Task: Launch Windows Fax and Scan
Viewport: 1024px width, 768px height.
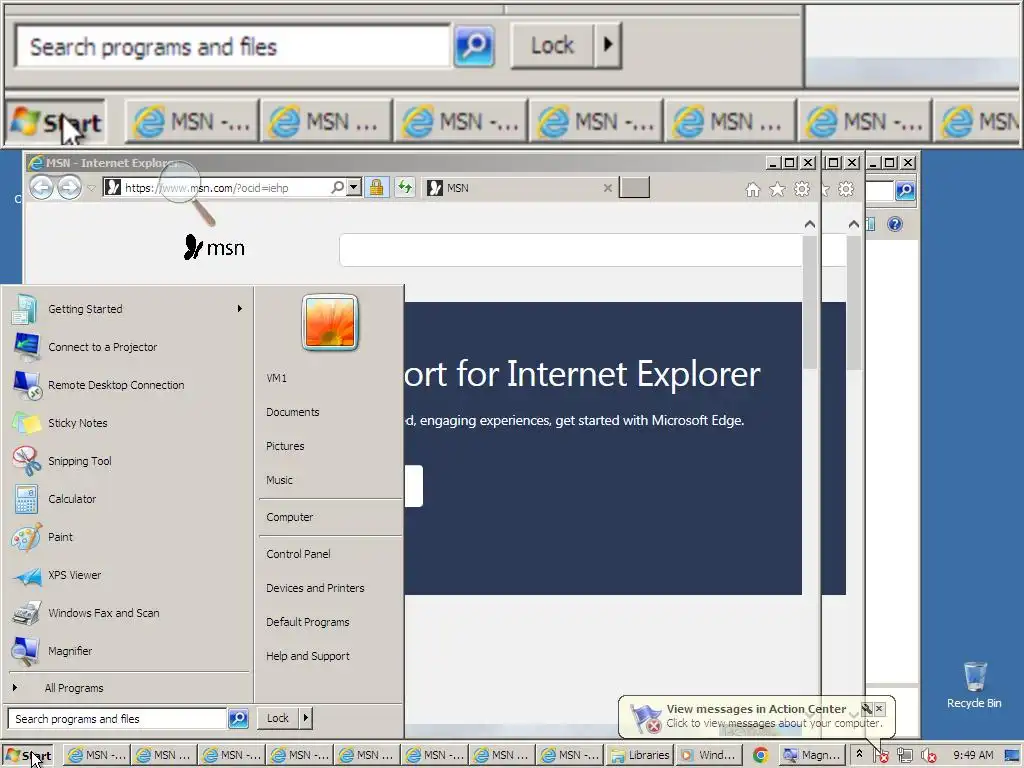Action: tap(127, 613)
